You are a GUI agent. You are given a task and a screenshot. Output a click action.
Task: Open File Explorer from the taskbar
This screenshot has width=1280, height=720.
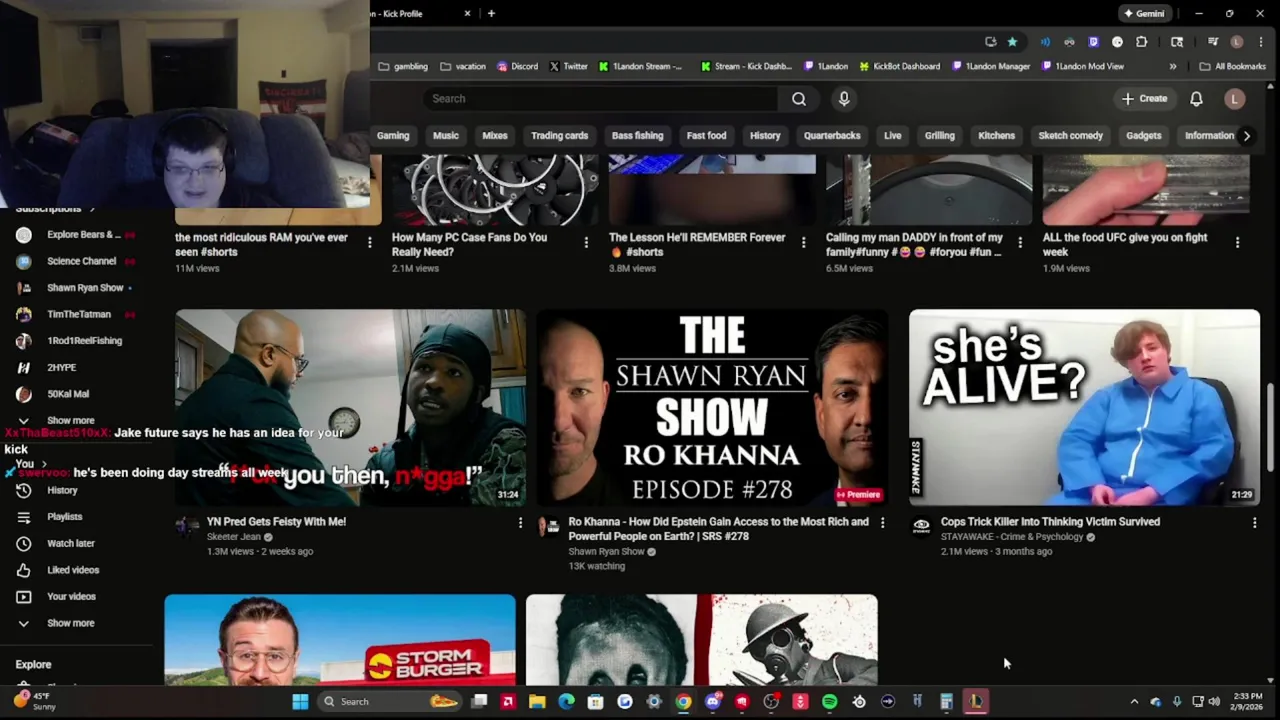537,702
